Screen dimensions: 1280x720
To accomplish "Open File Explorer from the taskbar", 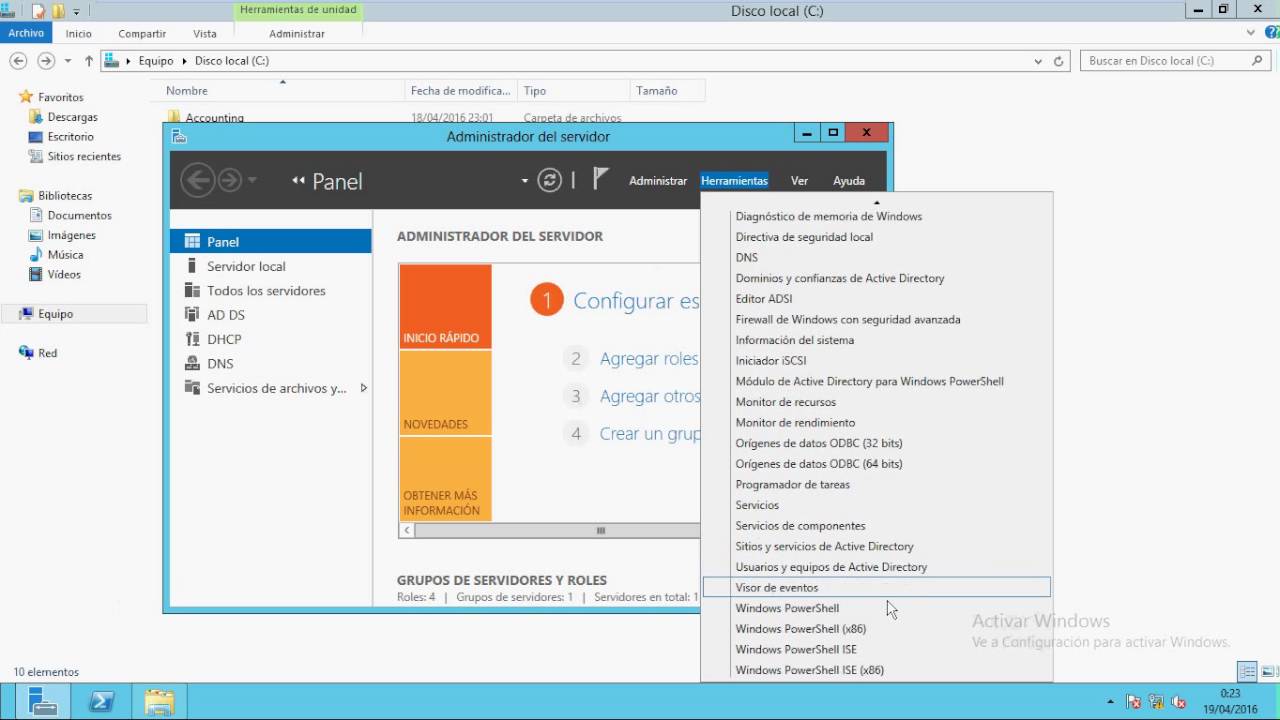I will click(159, 701).
